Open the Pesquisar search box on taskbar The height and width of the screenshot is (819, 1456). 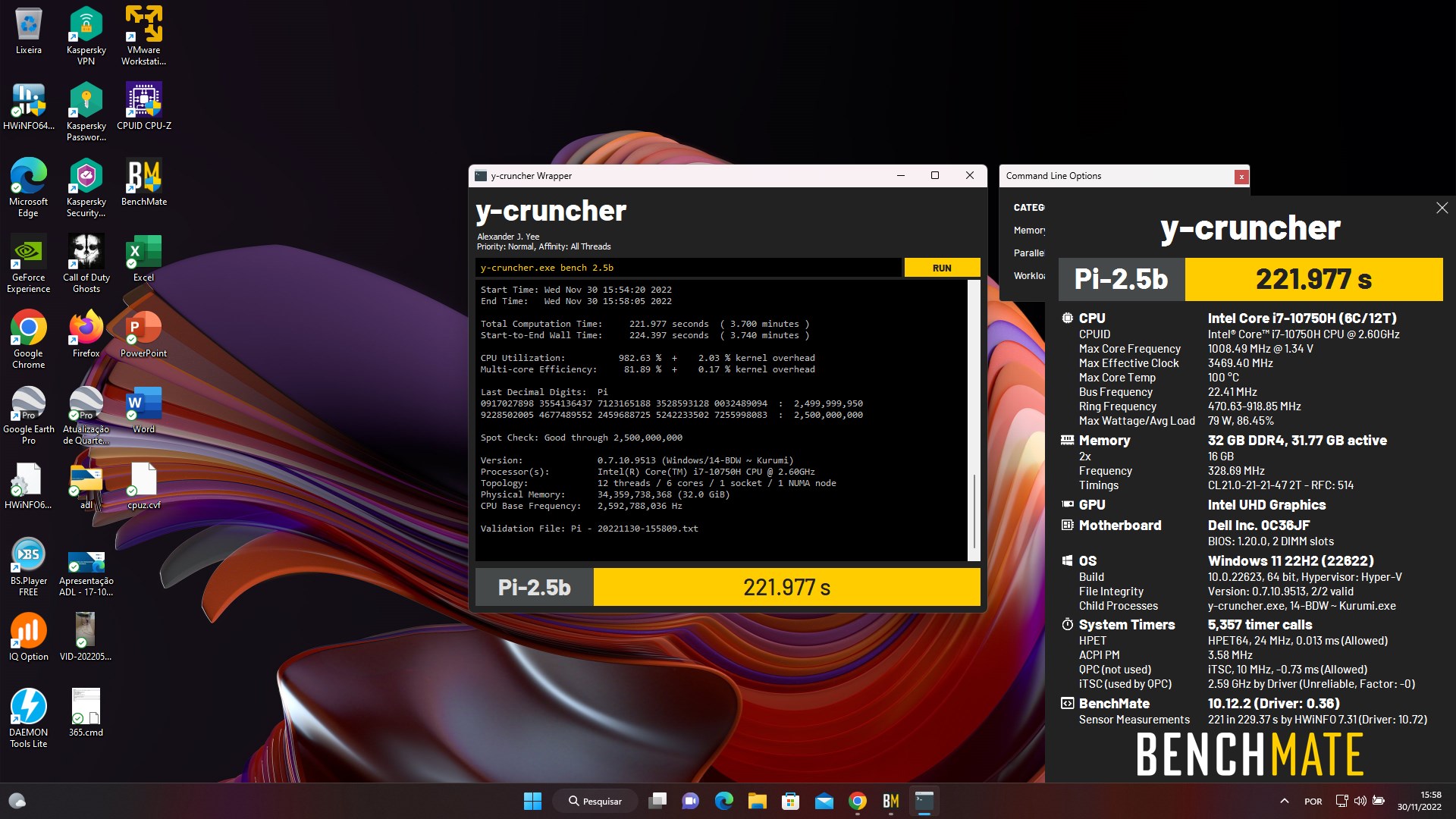click(595, 801)
